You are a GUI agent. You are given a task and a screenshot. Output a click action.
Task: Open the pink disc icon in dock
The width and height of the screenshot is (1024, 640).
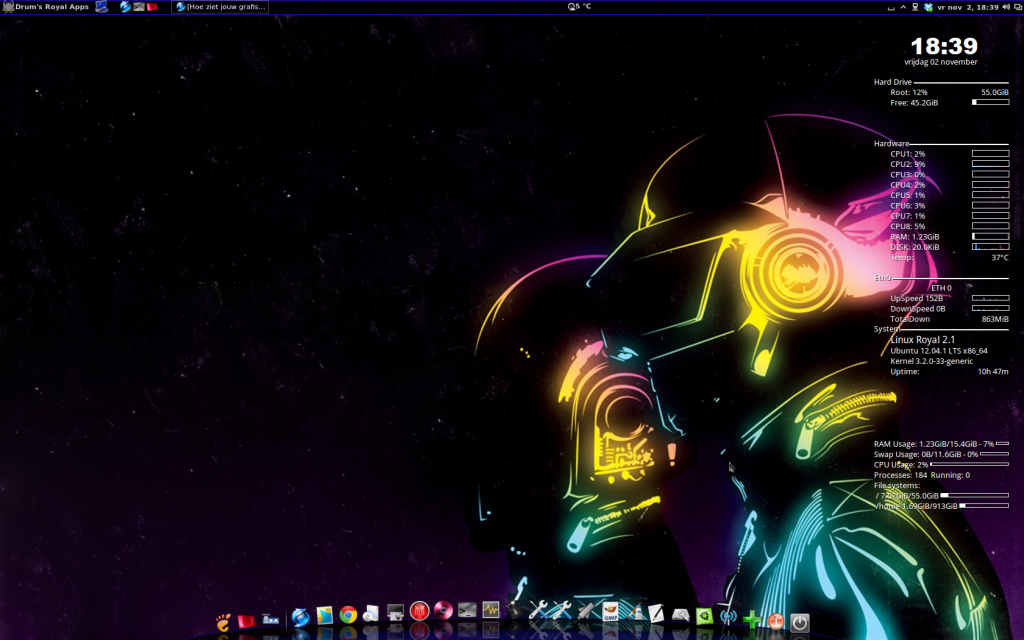pos(444,612)
